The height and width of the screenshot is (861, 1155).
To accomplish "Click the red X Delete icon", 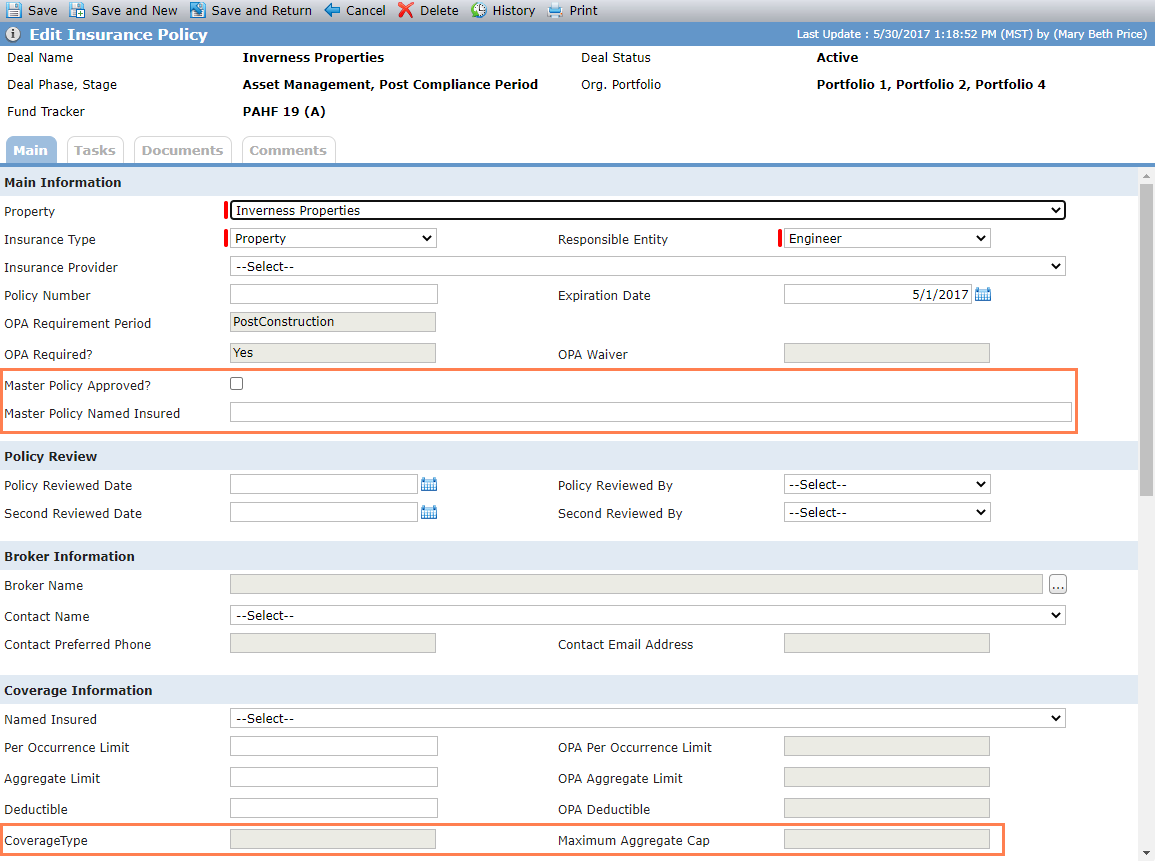I will [x=406, y=10].
